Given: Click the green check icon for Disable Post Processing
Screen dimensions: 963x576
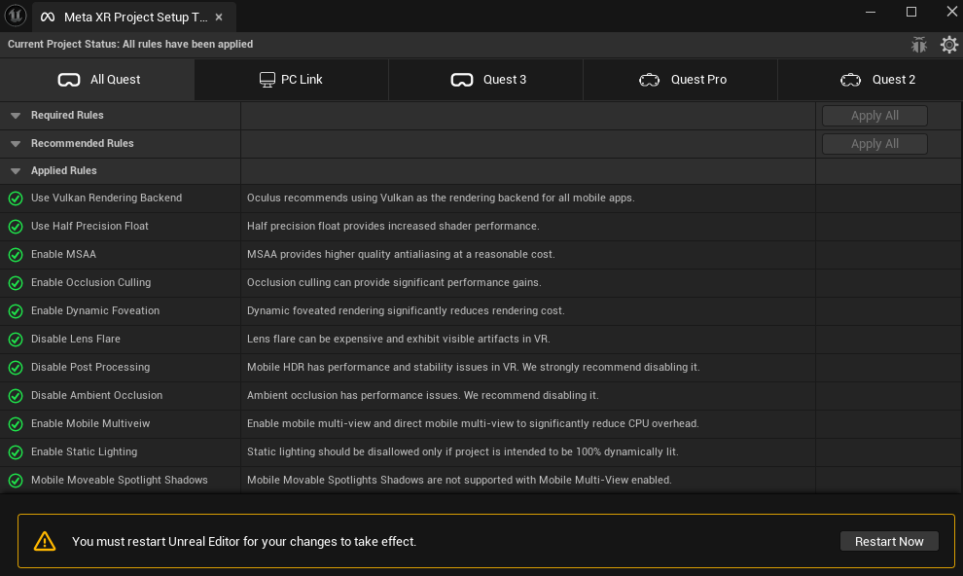Looking at the screenshot, I should [x=15, y=368].
